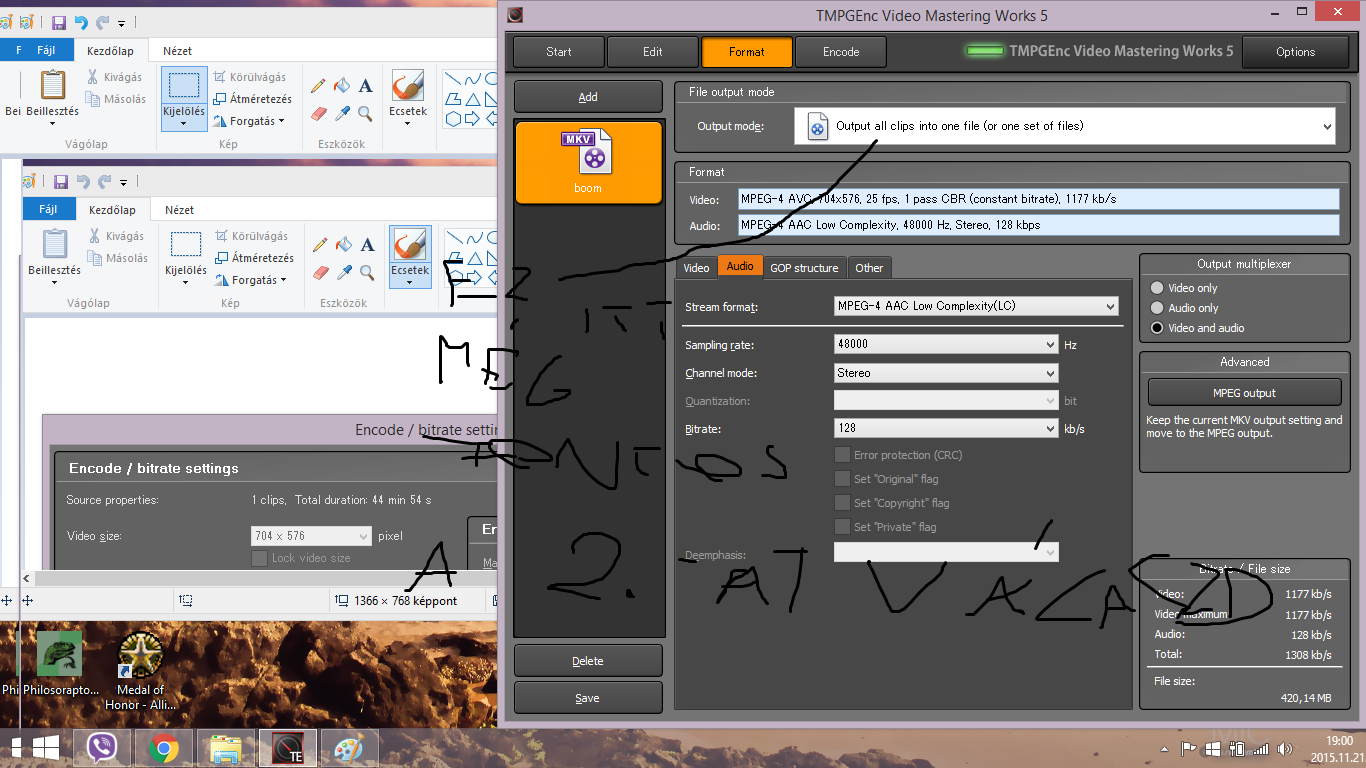Image resolution: width=1366 pixels, height=768 pixels.
Task: Toggle Set "Original" flag checkbox
Action: (842, 479)
